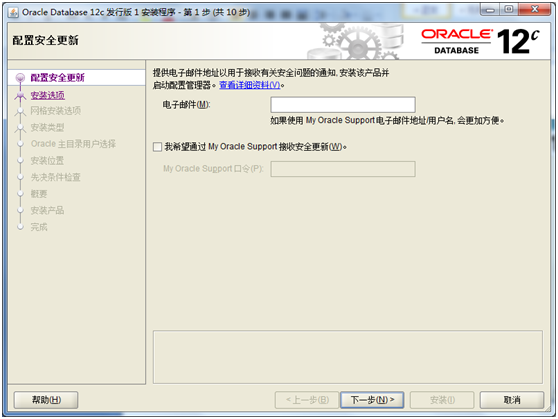
Task: Click the step bullet beside 安装选项
Action: 20,95
